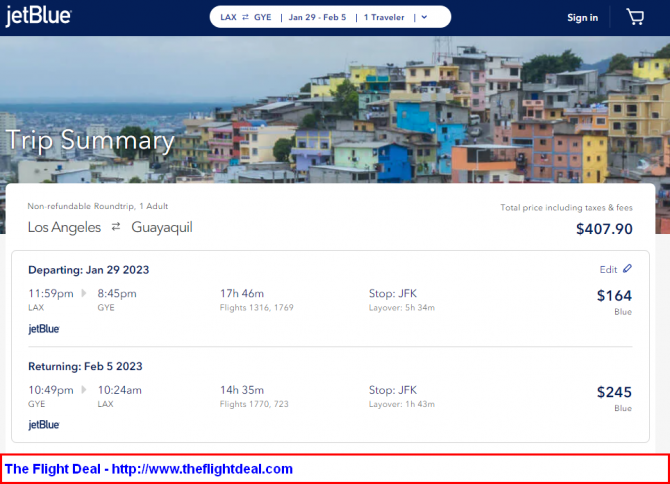Open the shopping cart icon
Screen dimensions: 670x484
[x=635, y=17]
